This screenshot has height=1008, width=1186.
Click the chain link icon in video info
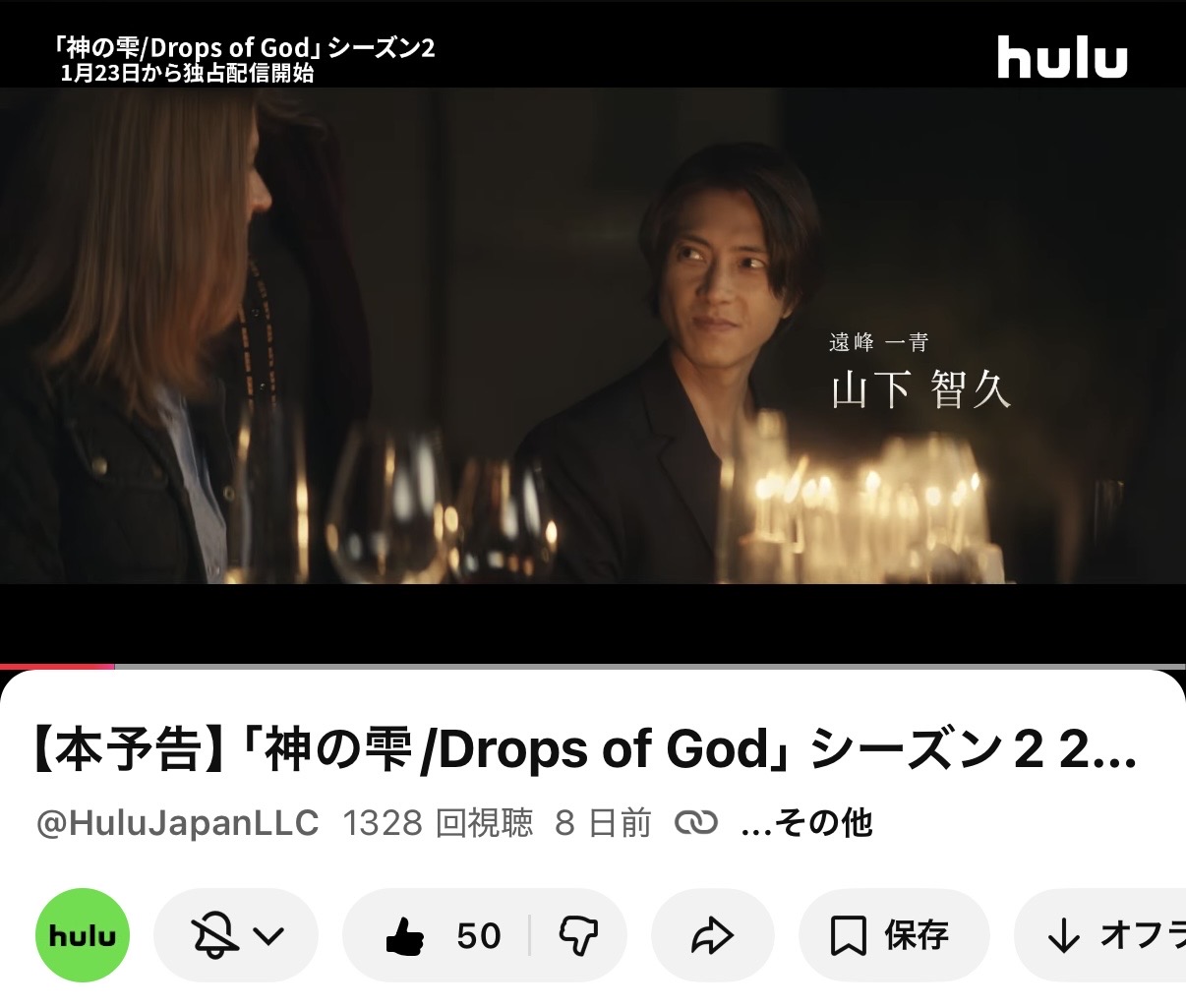point(696,822)
